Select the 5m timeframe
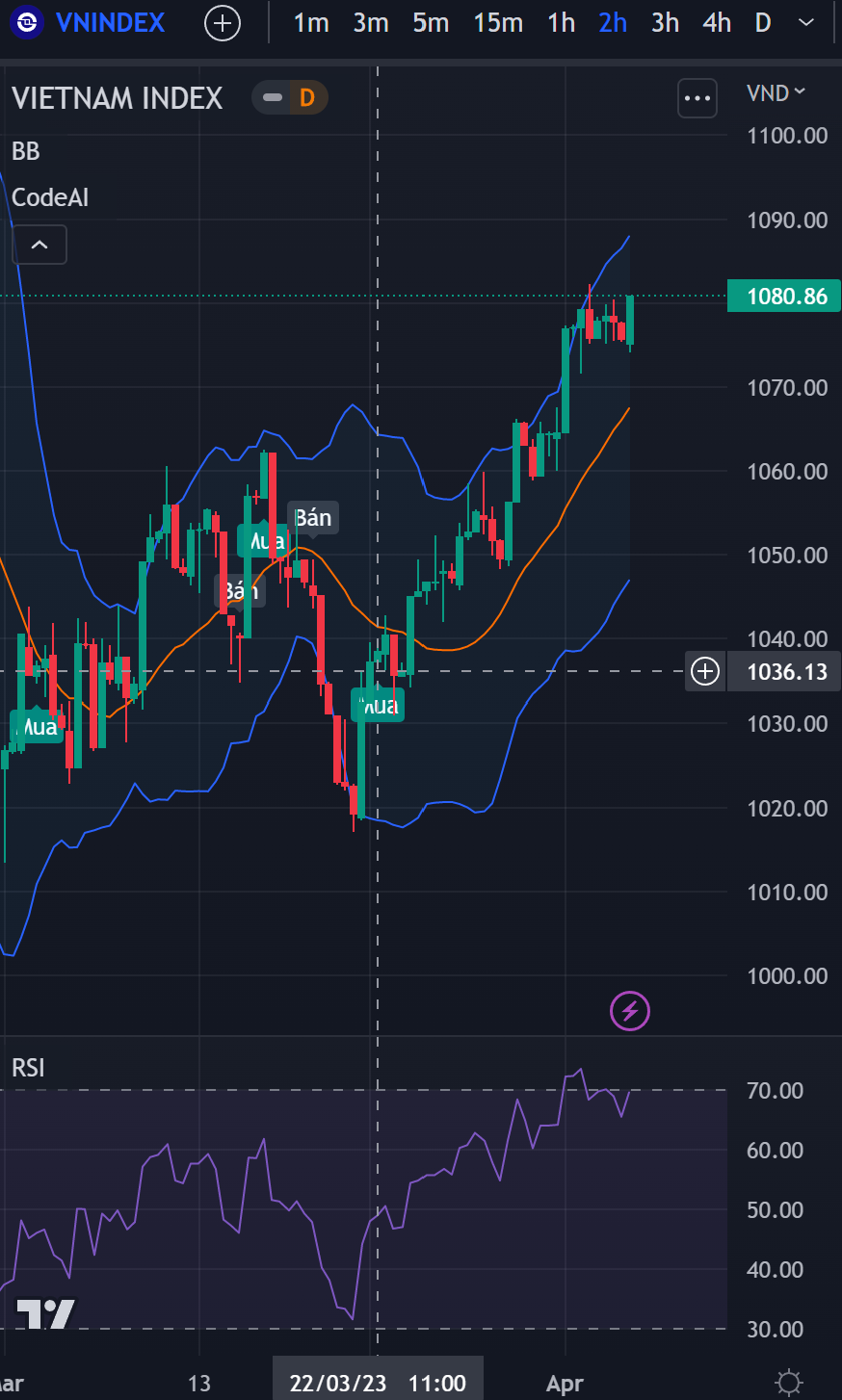The image size is (842, 1400). pyautogui.click(x=431, y=22)
